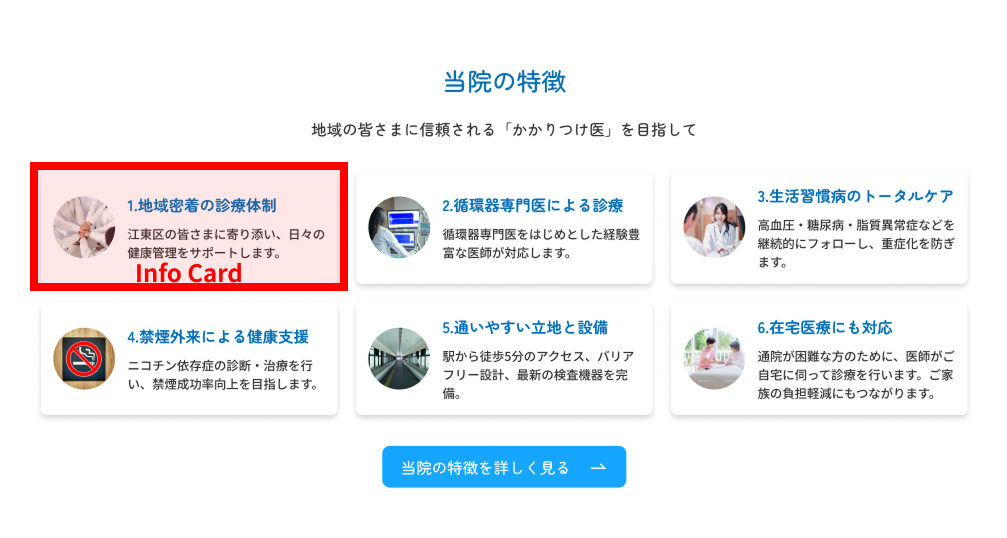
Task: Click the 当院の特徴 section title
Action: click(x=504, y=82)
